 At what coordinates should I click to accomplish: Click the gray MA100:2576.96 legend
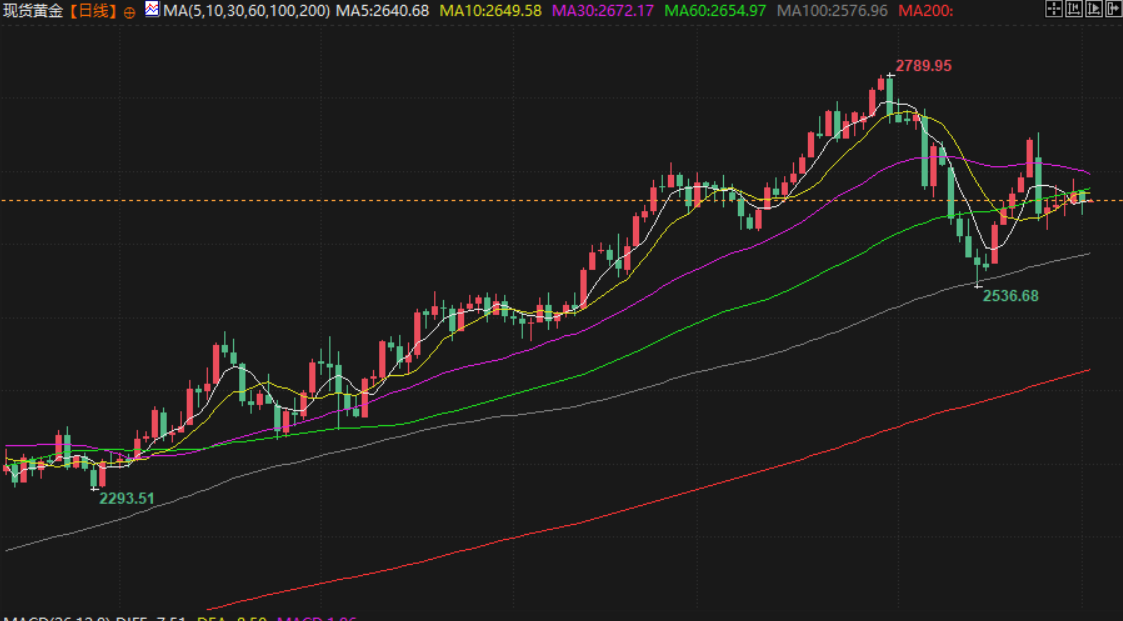[832, 11]
